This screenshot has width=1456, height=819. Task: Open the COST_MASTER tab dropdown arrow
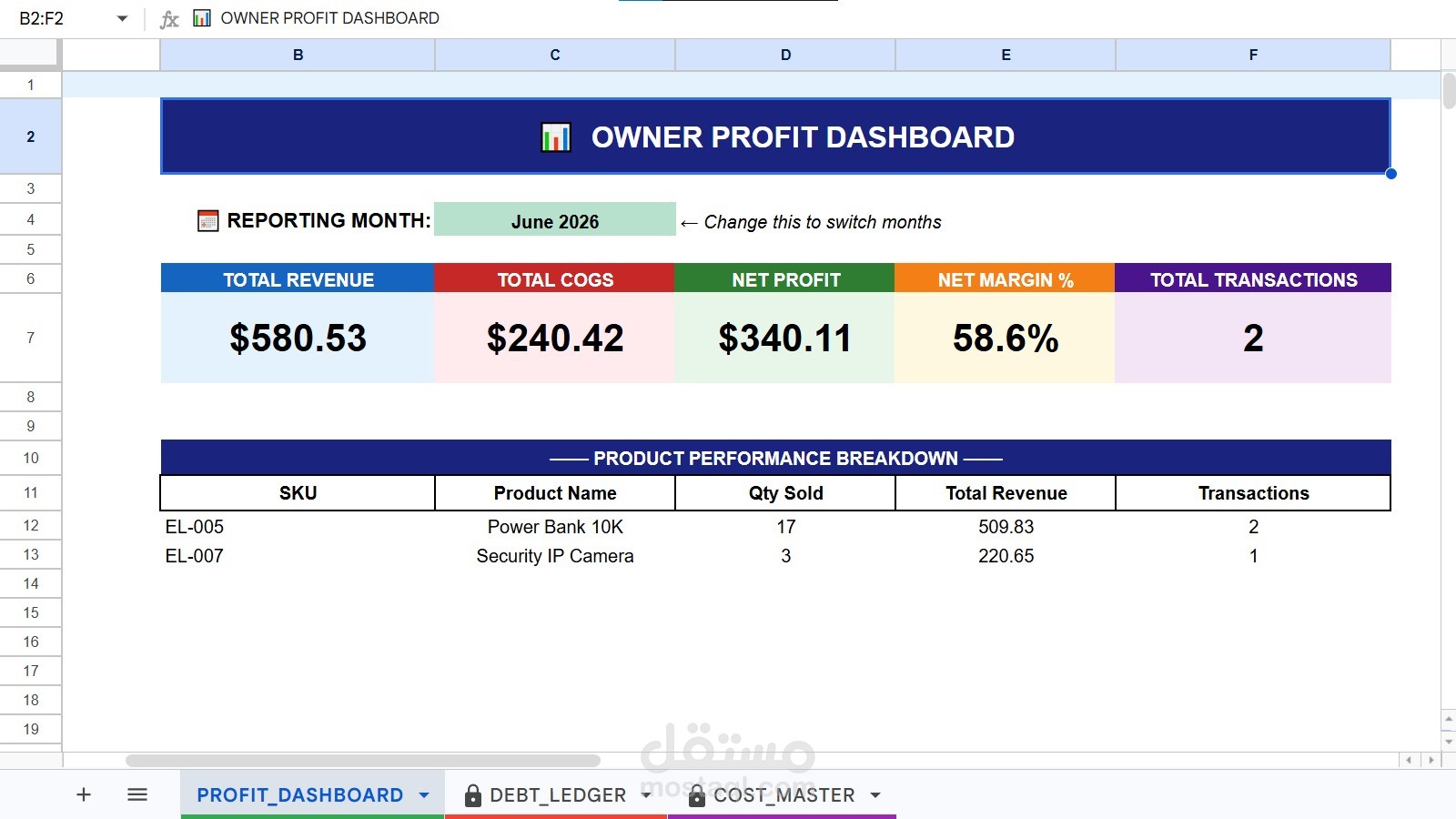point(875,795)
